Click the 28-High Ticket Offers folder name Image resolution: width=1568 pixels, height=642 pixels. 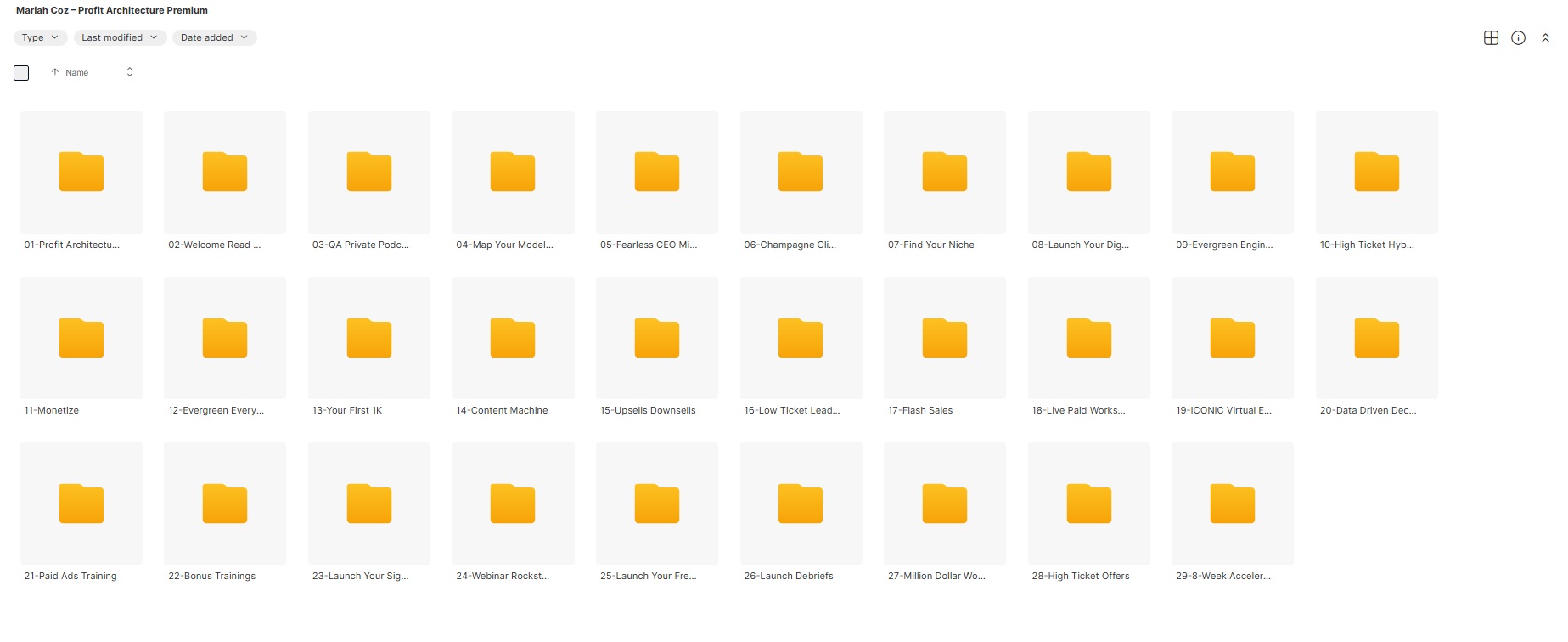click(x=1081, y=576)
